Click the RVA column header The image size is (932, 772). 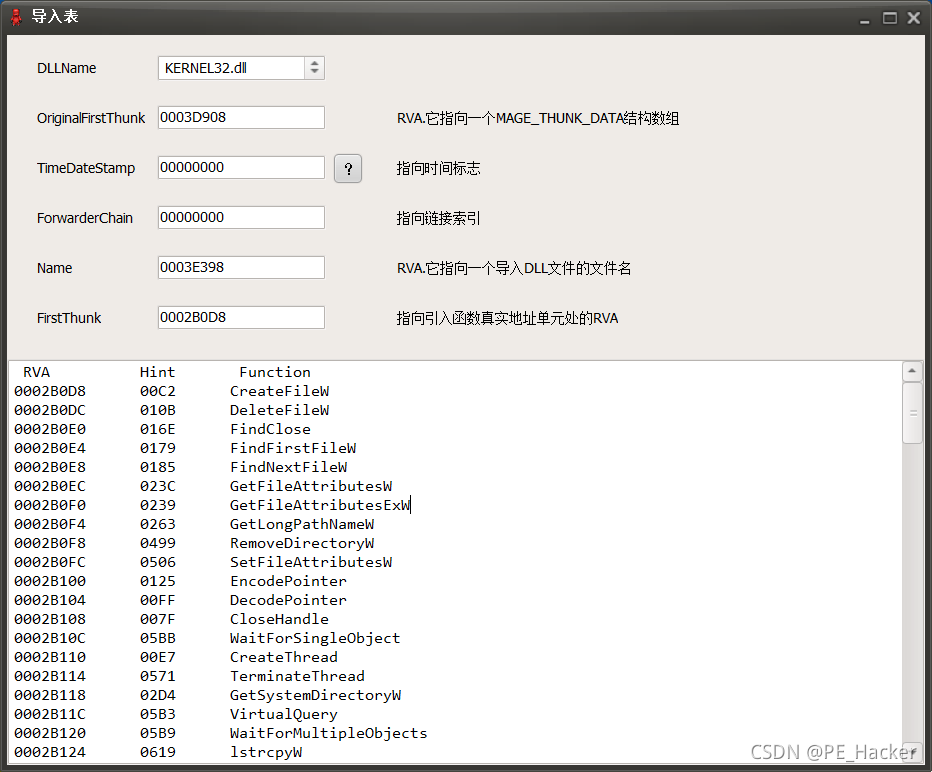[x=36, y=372]
